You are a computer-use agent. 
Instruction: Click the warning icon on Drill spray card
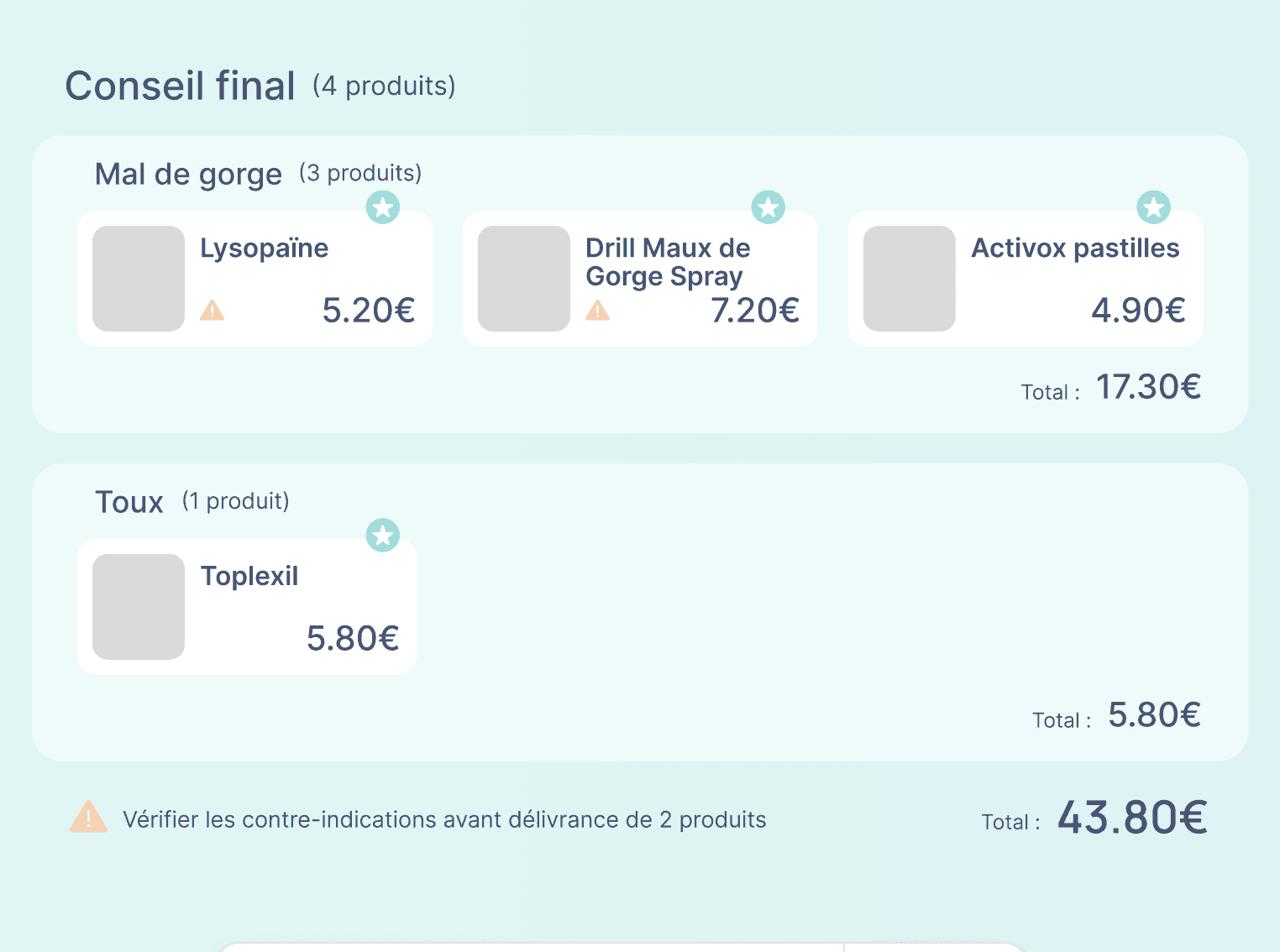pyautogui.click(x=598, y=311)
